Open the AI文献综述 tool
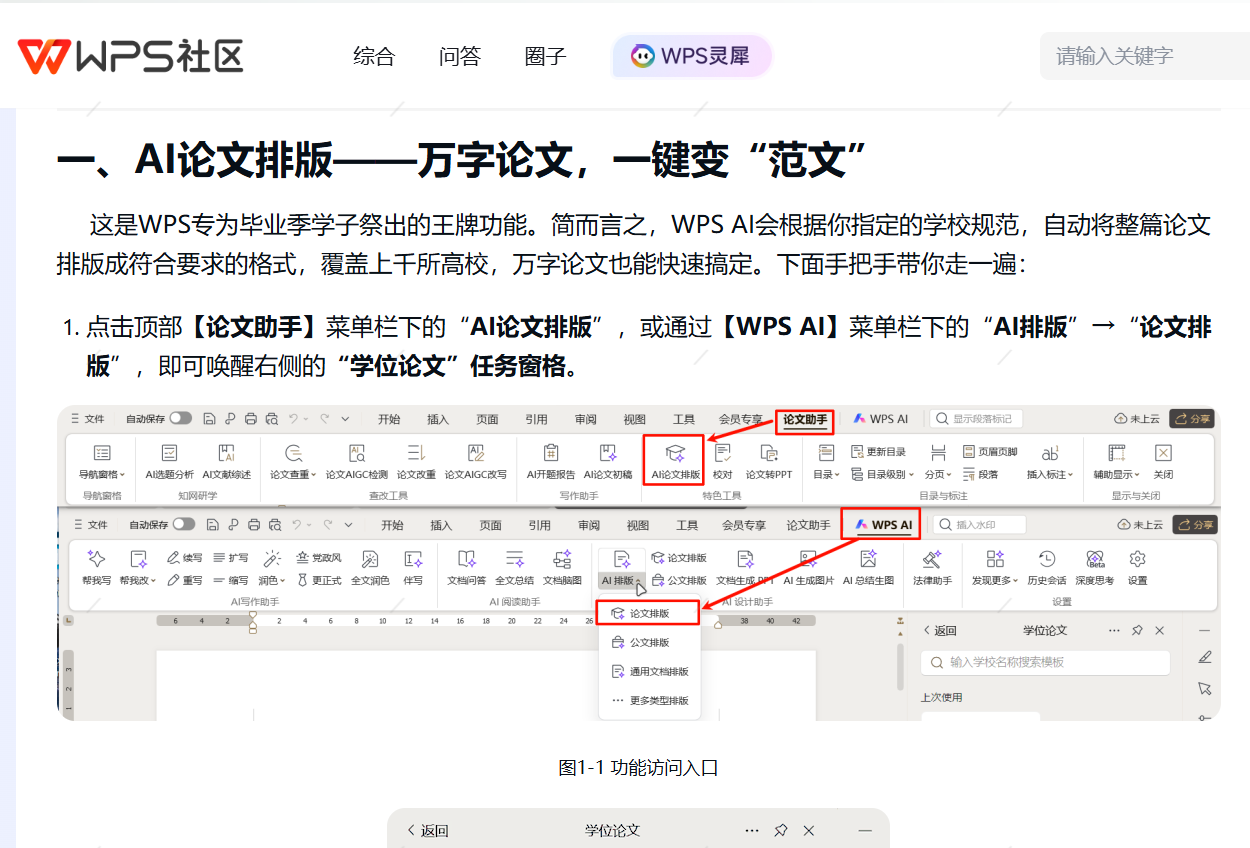This screenshot has width=1250, height=848. tap(226, 462)
